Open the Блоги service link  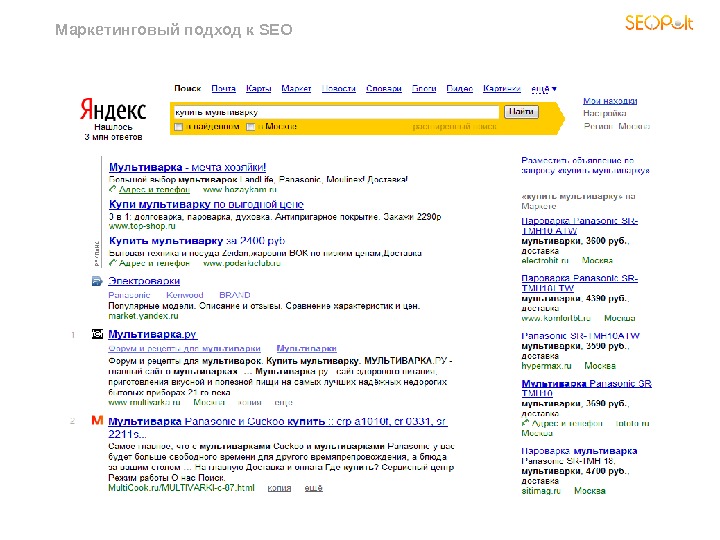click(x=424, y=89)
